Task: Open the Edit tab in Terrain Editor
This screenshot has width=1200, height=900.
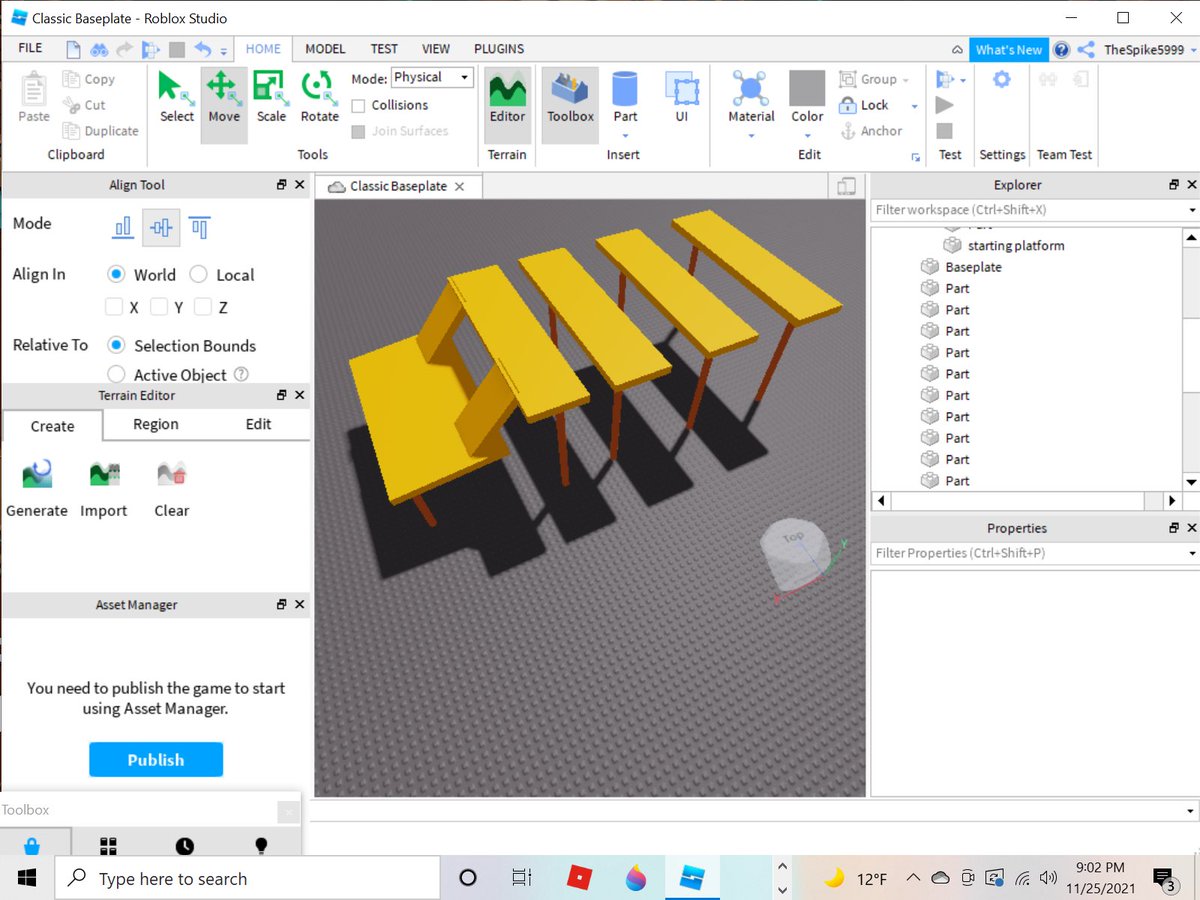Action: tap(258, 424)
